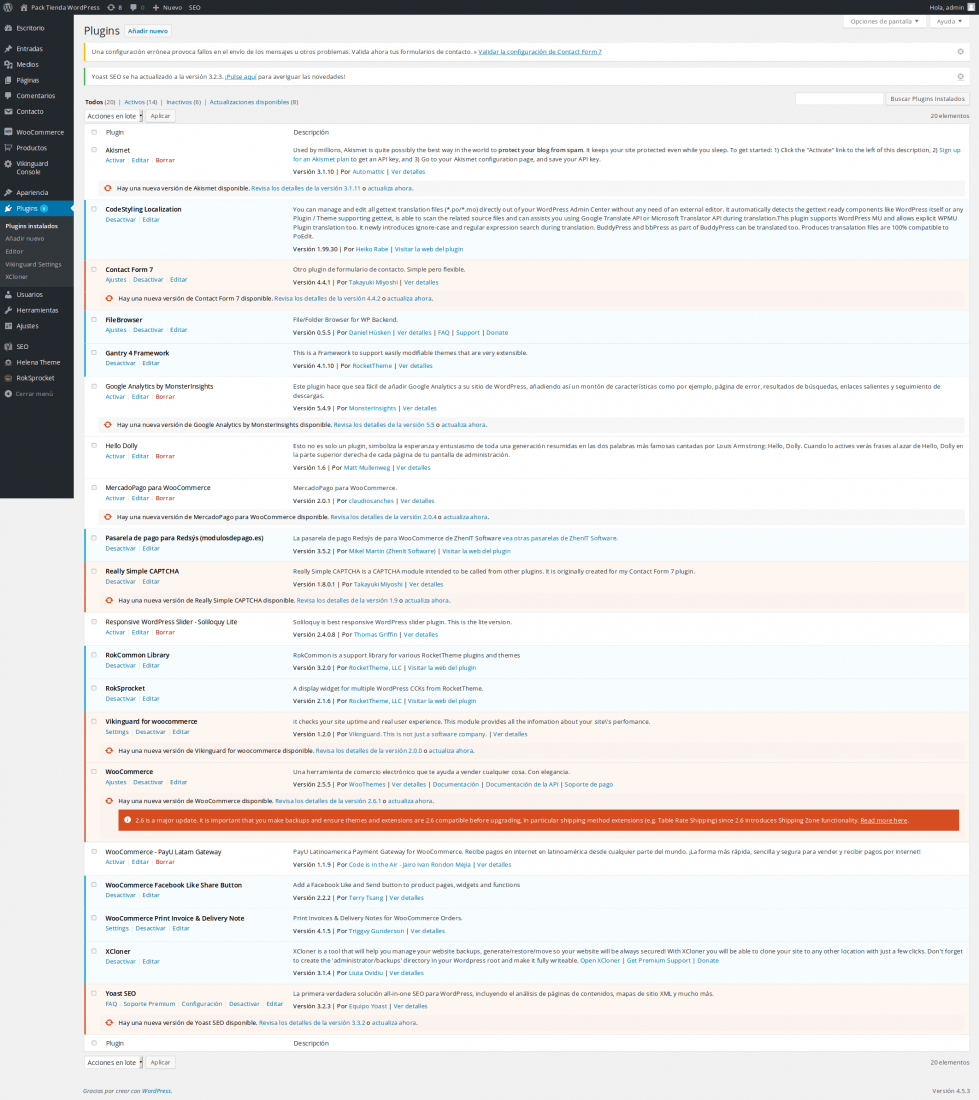Image resolution: width=979 pixels, height=1100 pixels.
Task: Click the Cerrar menú collapse icon
Action: pos(8,394)
